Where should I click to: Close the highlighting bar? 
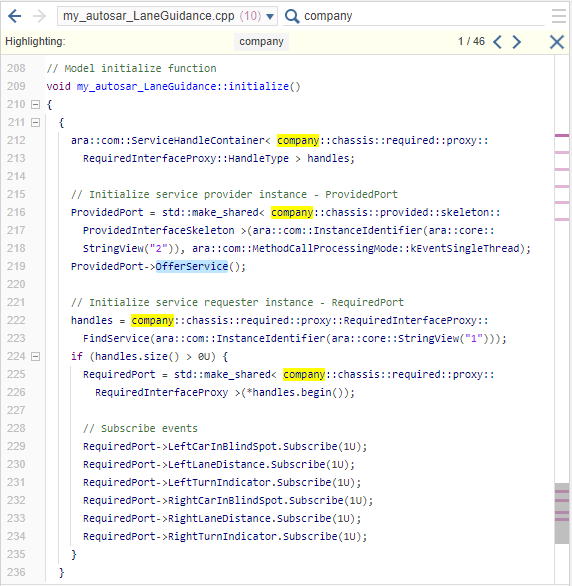[557, 42]
